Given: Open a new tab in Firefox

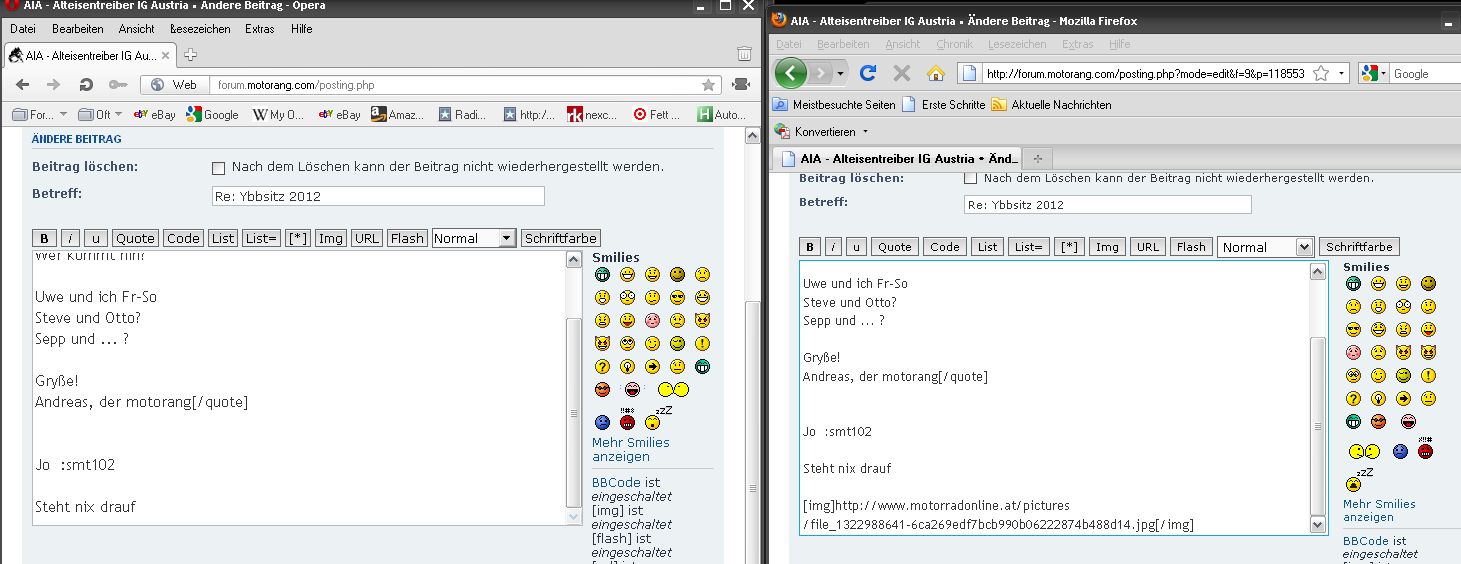Looking at the screenshot, I should [1037, 158].
